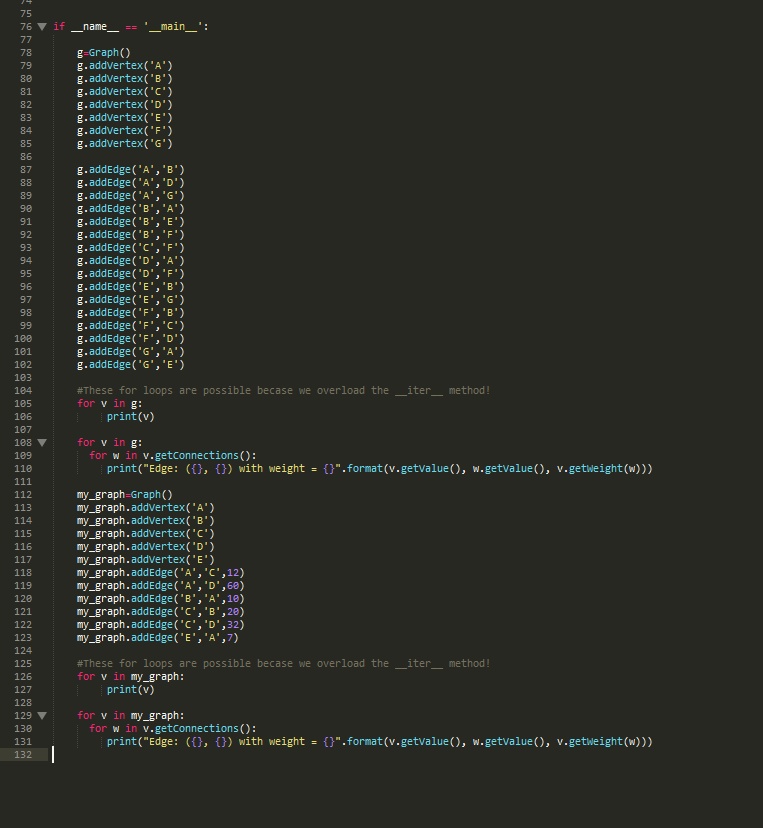
Task: Click 'for w in v.getConnections():' on line 130
Action: point(173,729)
